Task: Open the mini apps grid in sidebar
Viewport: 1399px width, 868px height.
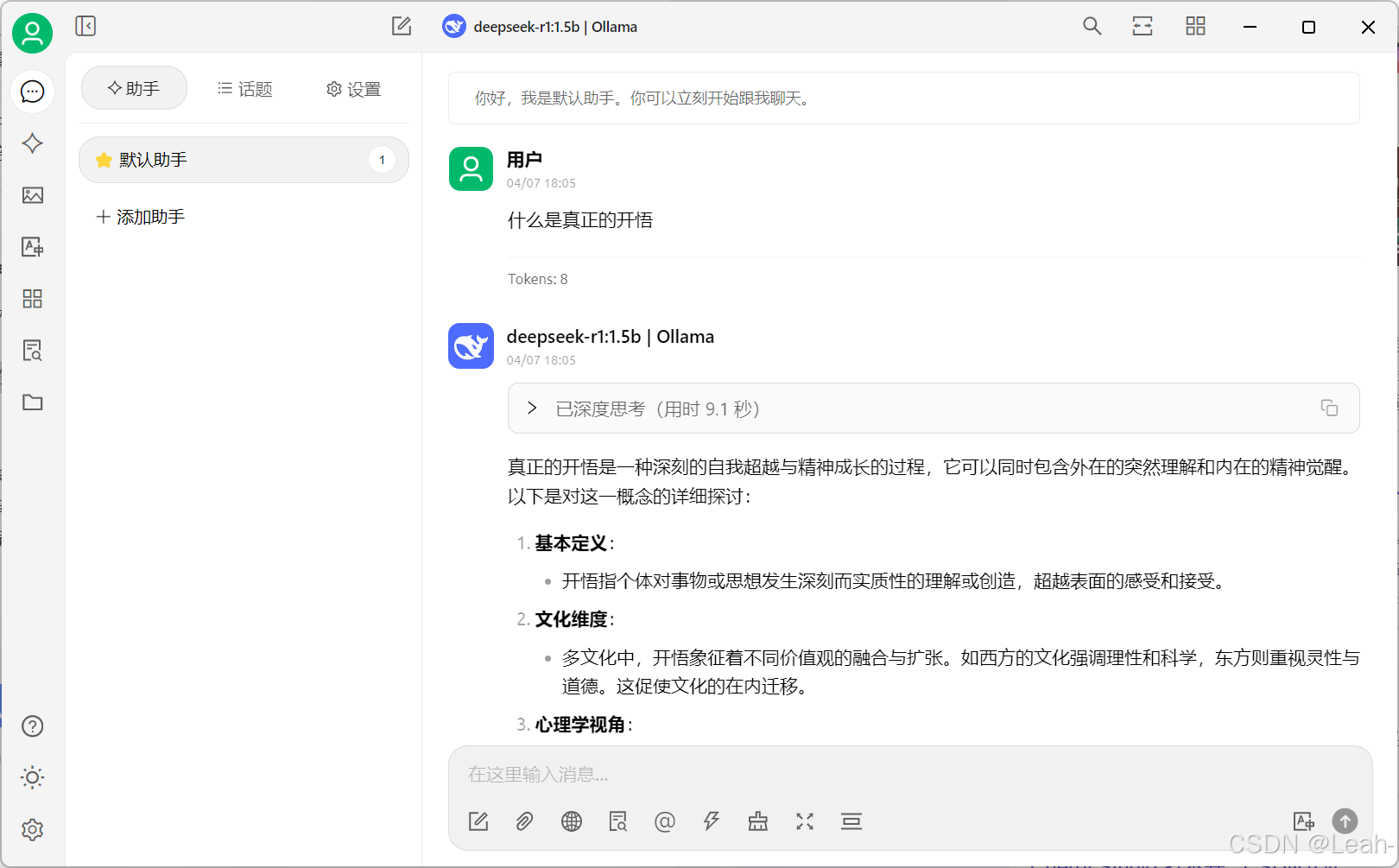Action: [32, 299]
